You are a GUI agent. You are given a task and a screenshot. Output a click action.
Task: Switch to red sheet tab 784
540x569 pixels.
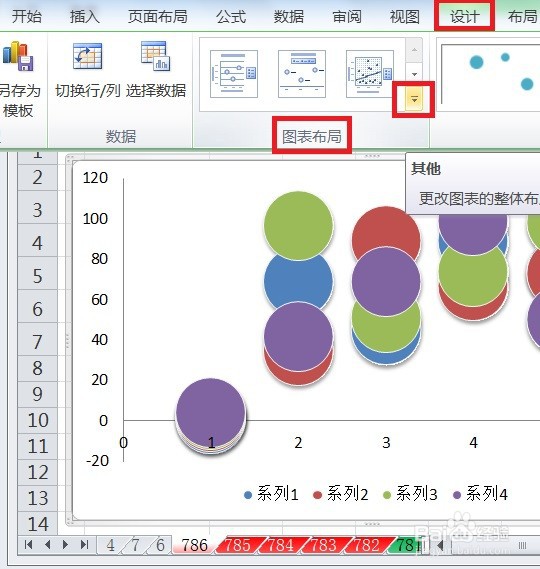281,545
